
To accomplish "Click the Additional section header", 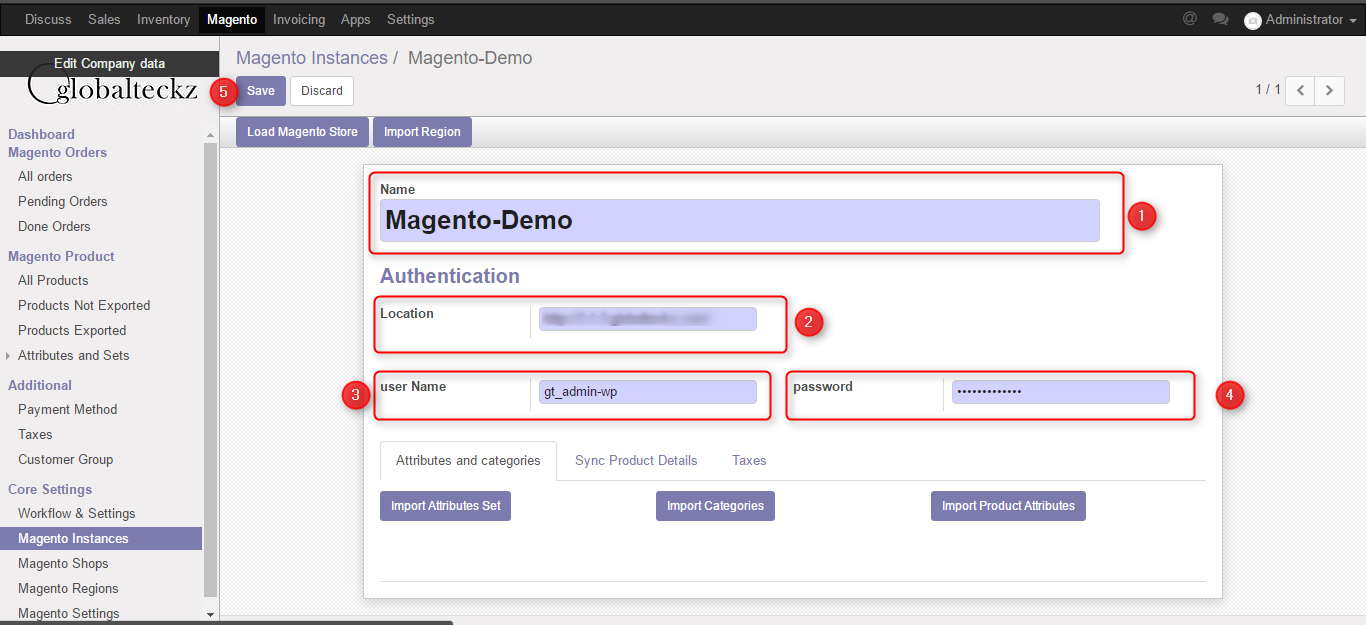I will pos(40,386).
